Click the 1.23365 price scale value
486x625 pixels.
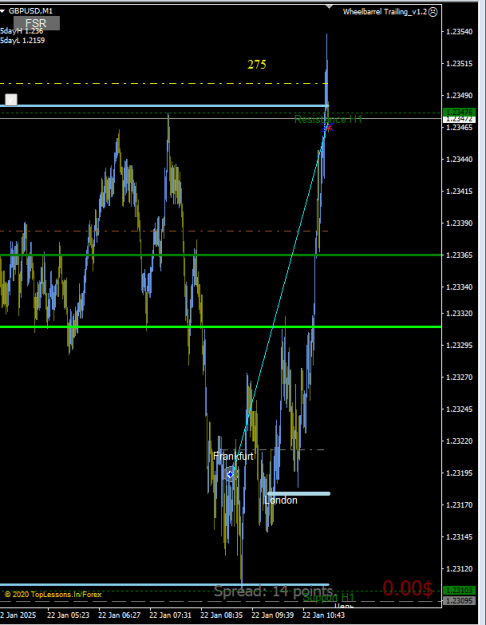click(459, 255)
